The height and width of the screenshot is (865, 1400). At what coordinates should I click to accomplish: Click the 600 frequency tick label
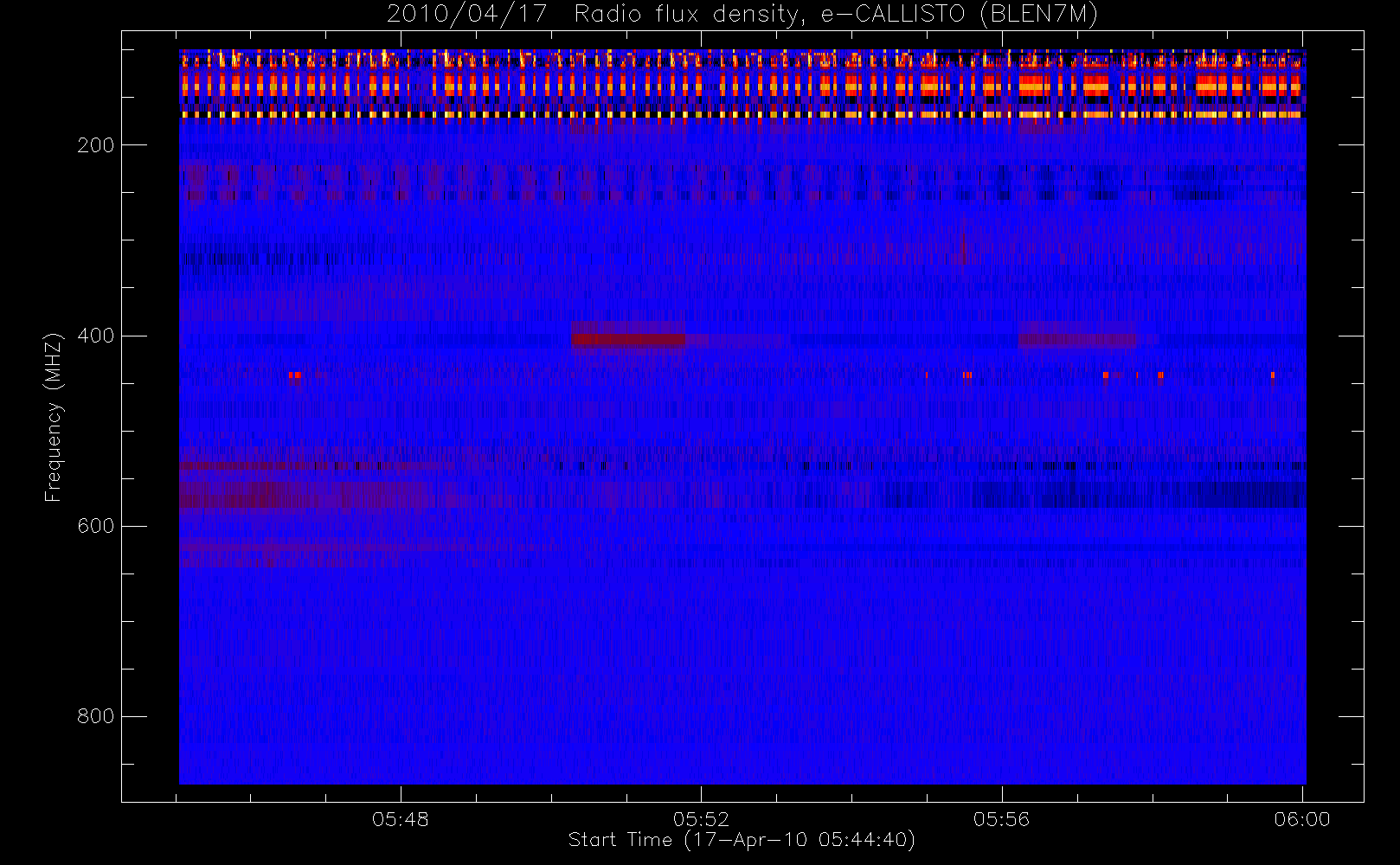[96, 526]
